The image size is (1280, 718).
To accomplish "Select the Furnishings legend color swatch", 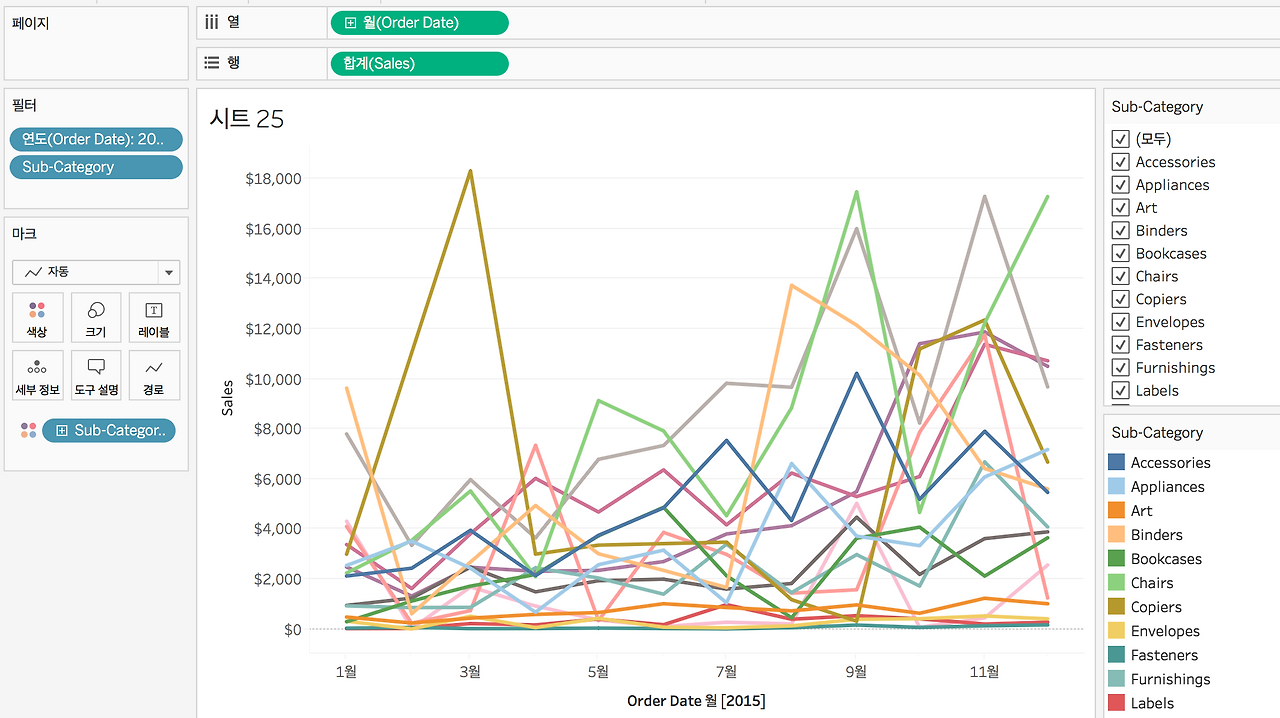I will 1117,679.
